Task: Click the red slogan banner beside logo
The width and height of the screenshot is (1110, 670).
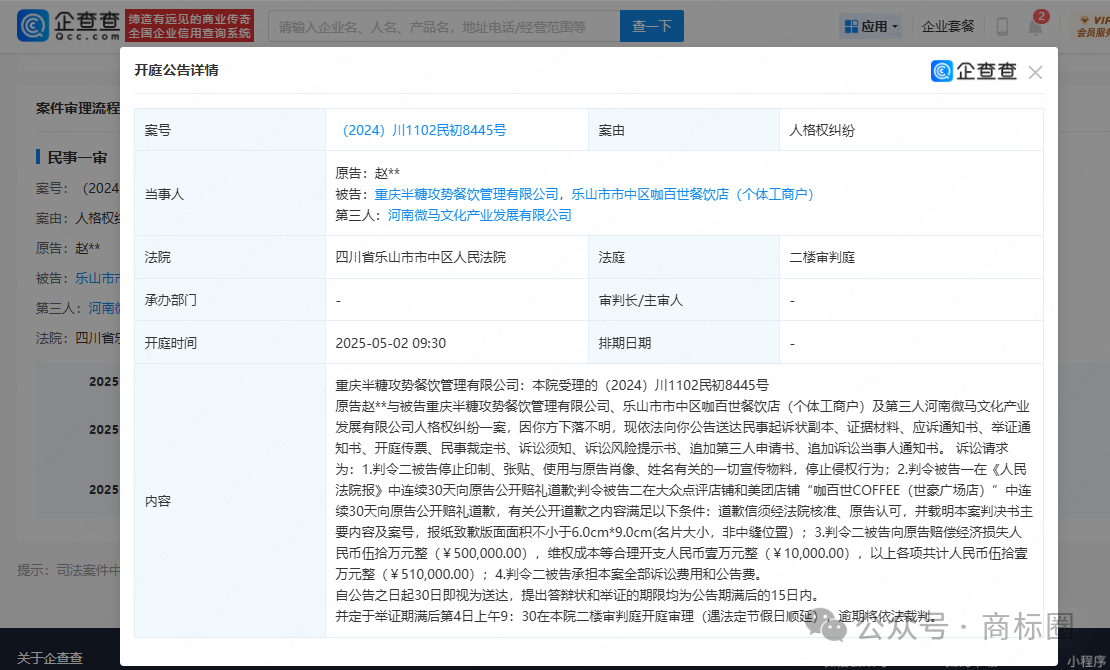Action: point(190,26)
